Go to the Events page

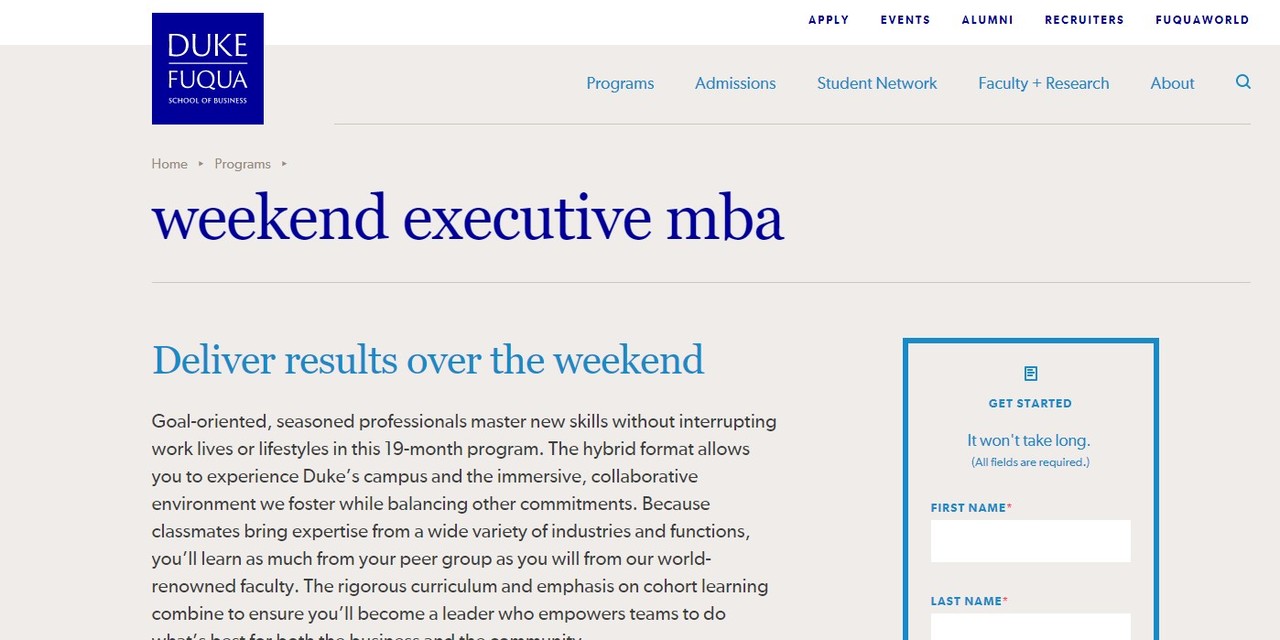click(x=905, y=20)
